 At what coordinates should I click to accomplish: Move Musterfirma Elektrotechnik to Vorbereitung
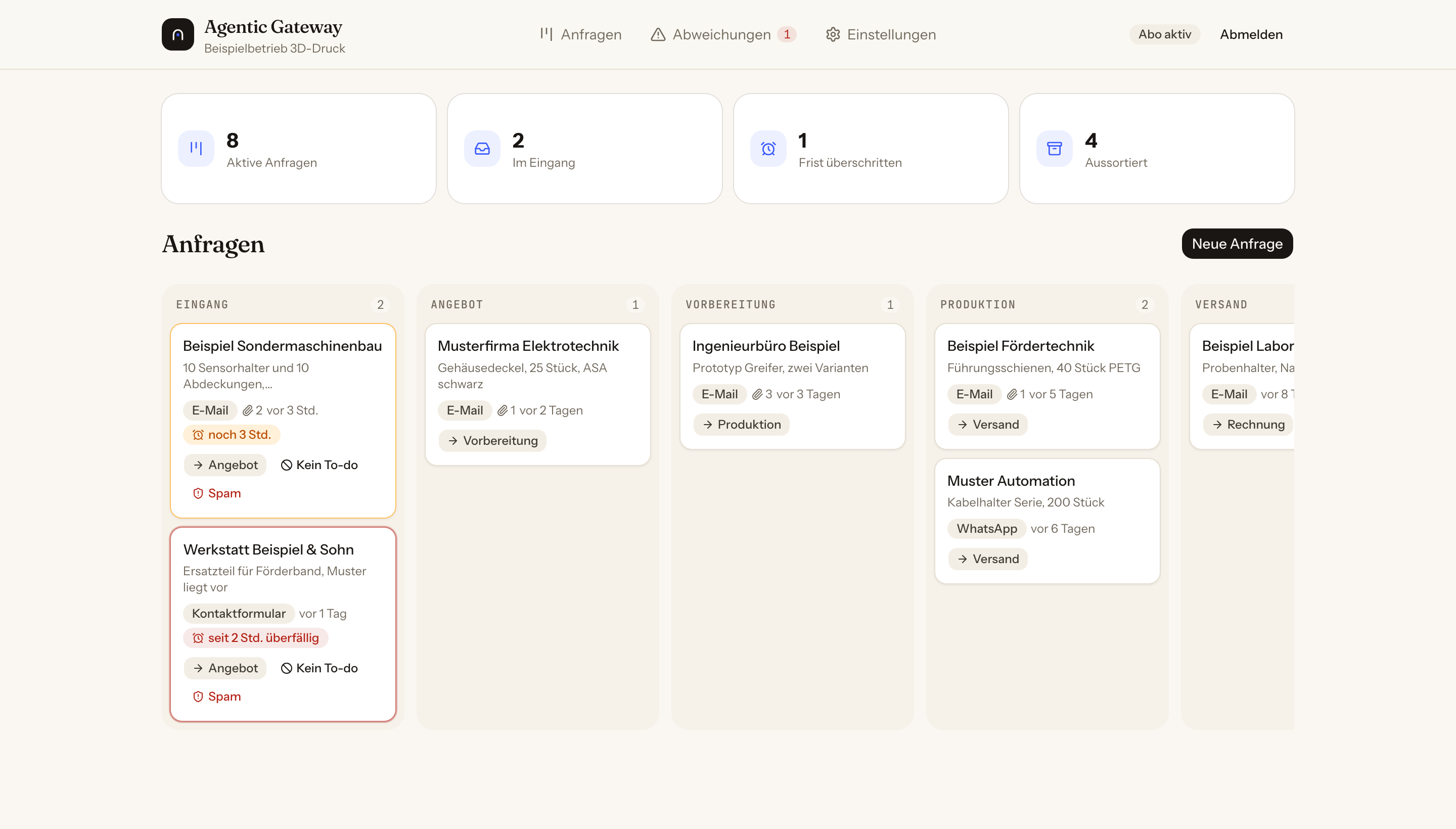coord(493,441)
